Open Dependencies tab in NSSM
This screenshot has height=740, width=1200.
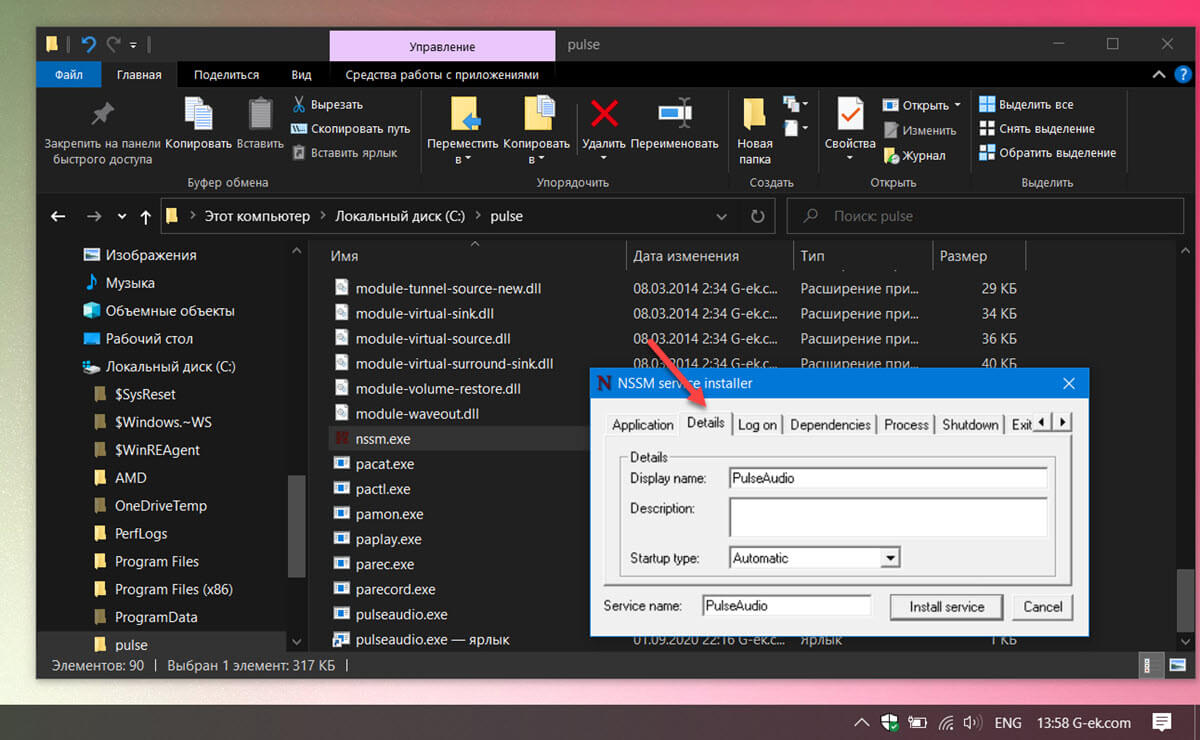pos(830,425)
